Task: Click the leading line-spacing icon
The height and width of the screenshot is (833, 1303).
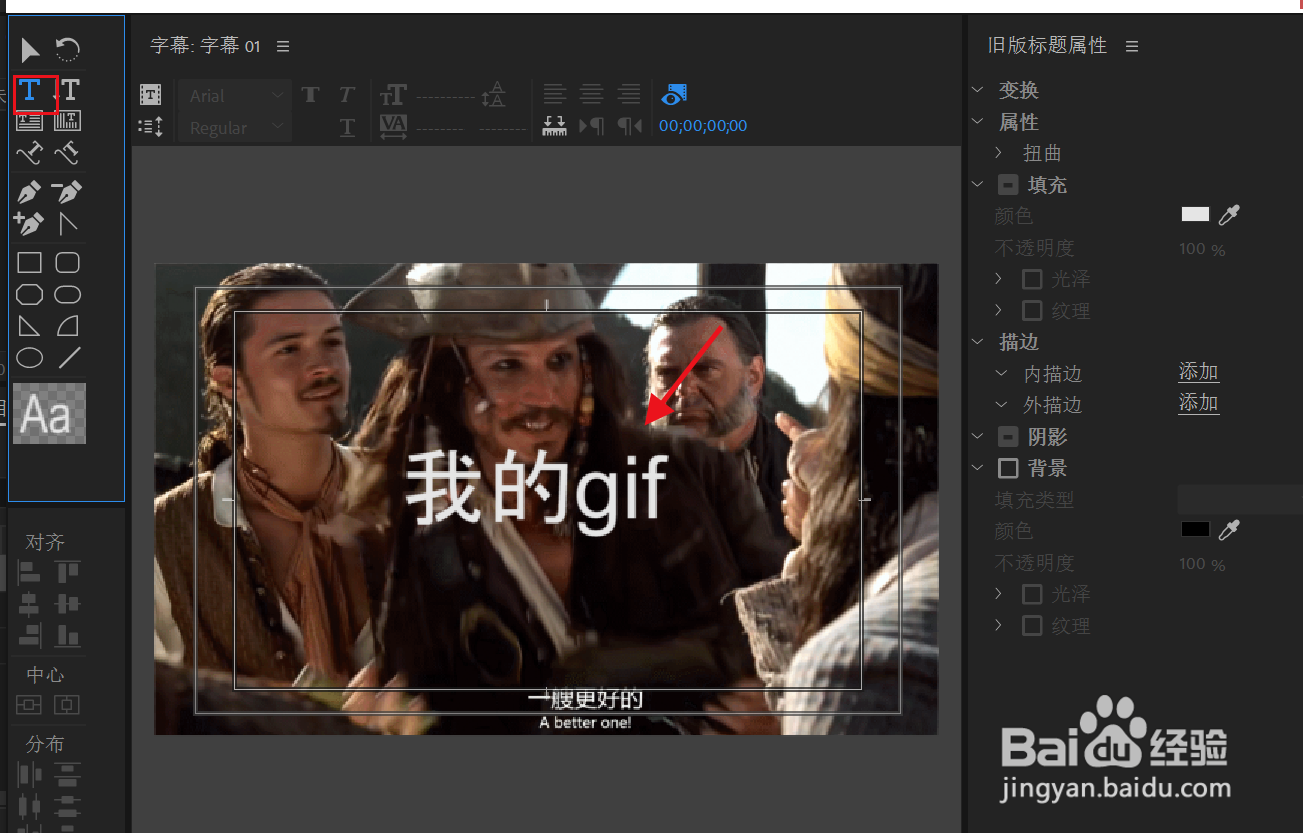Action: [x=493, y=95]
